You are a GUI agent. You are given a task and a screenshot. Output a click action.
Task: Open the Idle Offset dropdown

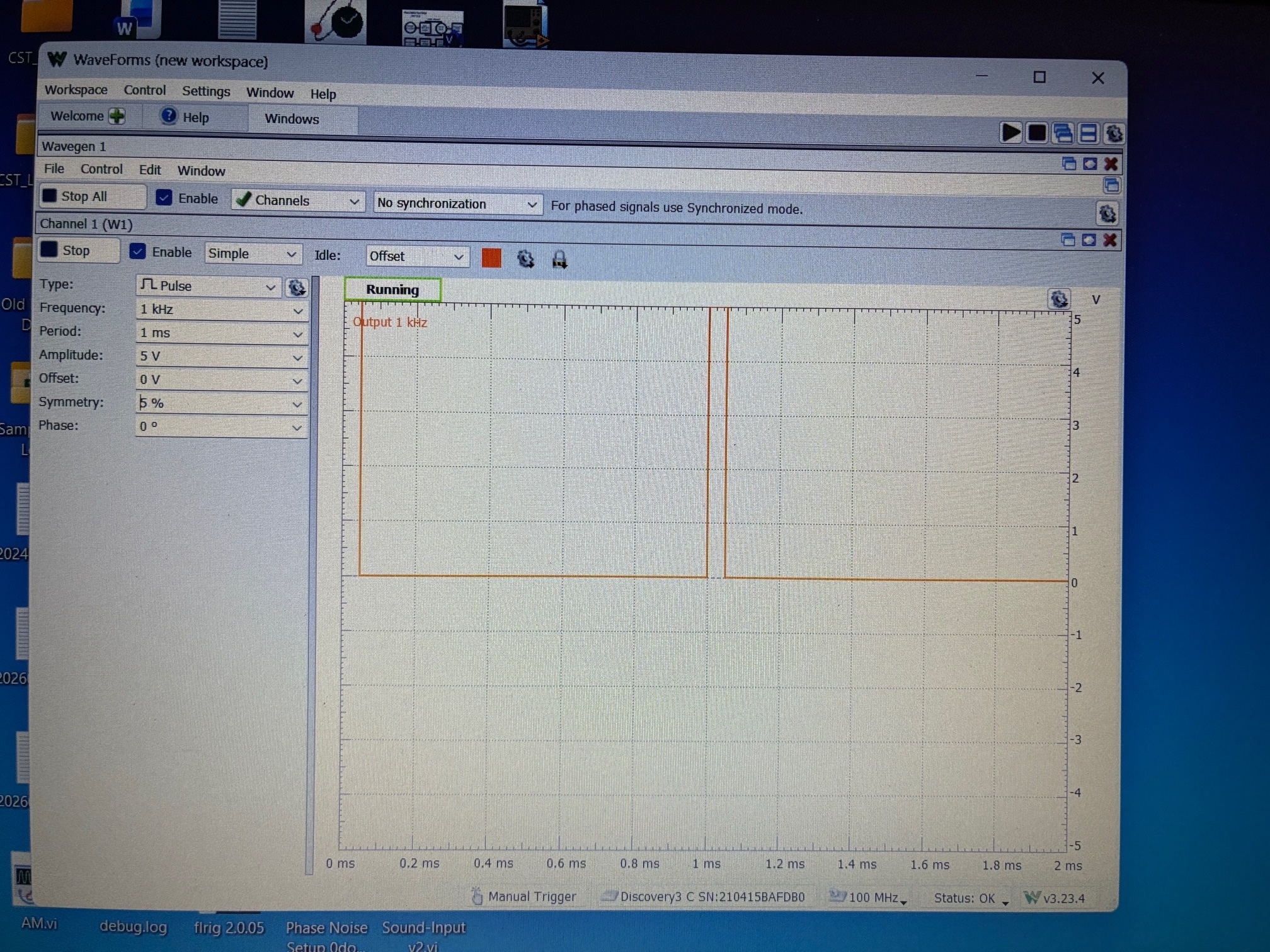(417, 256)
